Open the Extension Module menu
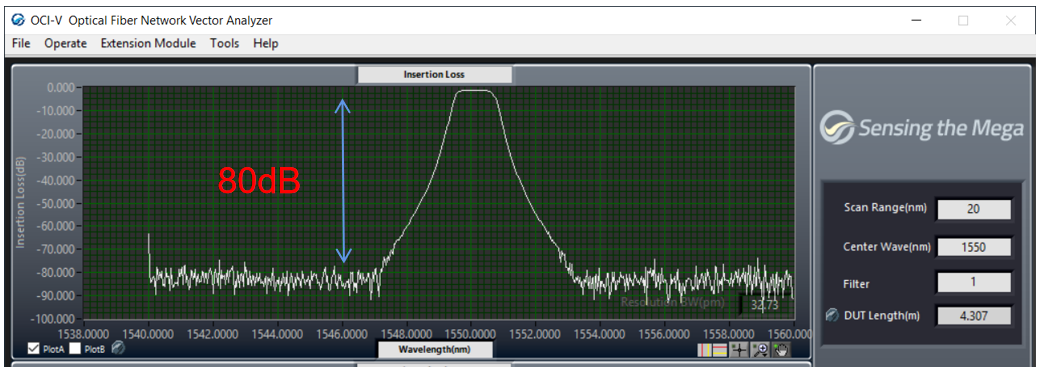Viewport: 1038px width, 367px height. (x=148, y=43)
